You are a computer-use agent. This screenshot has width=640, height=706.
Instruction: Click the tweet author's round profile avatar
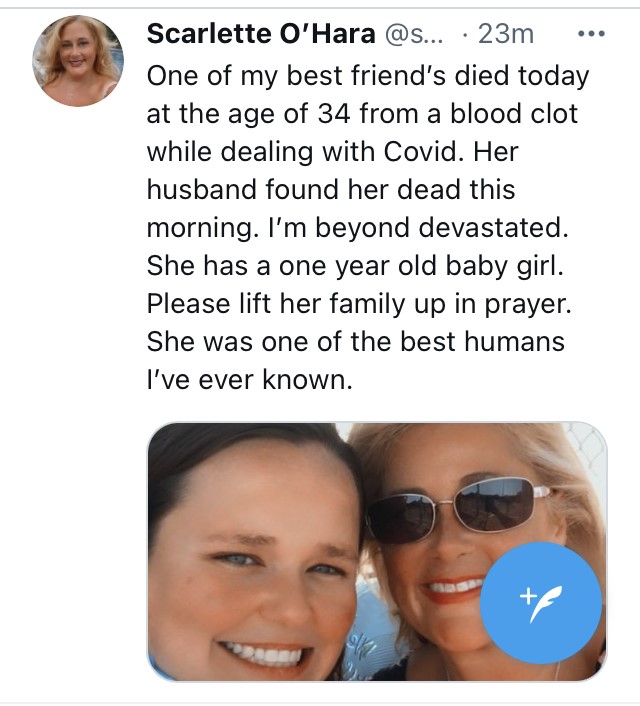click(x=79, y=61)
